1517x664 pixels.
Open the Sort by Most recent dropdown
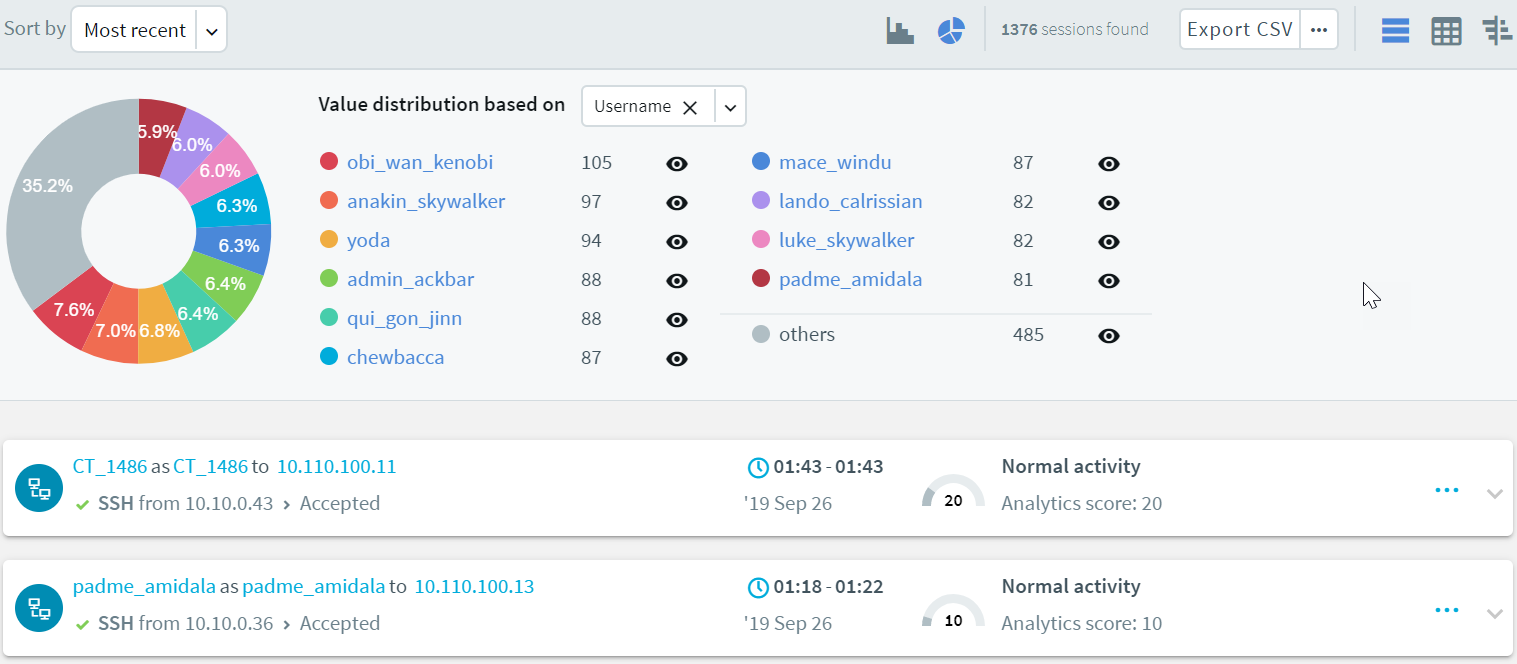coord(211,31)
